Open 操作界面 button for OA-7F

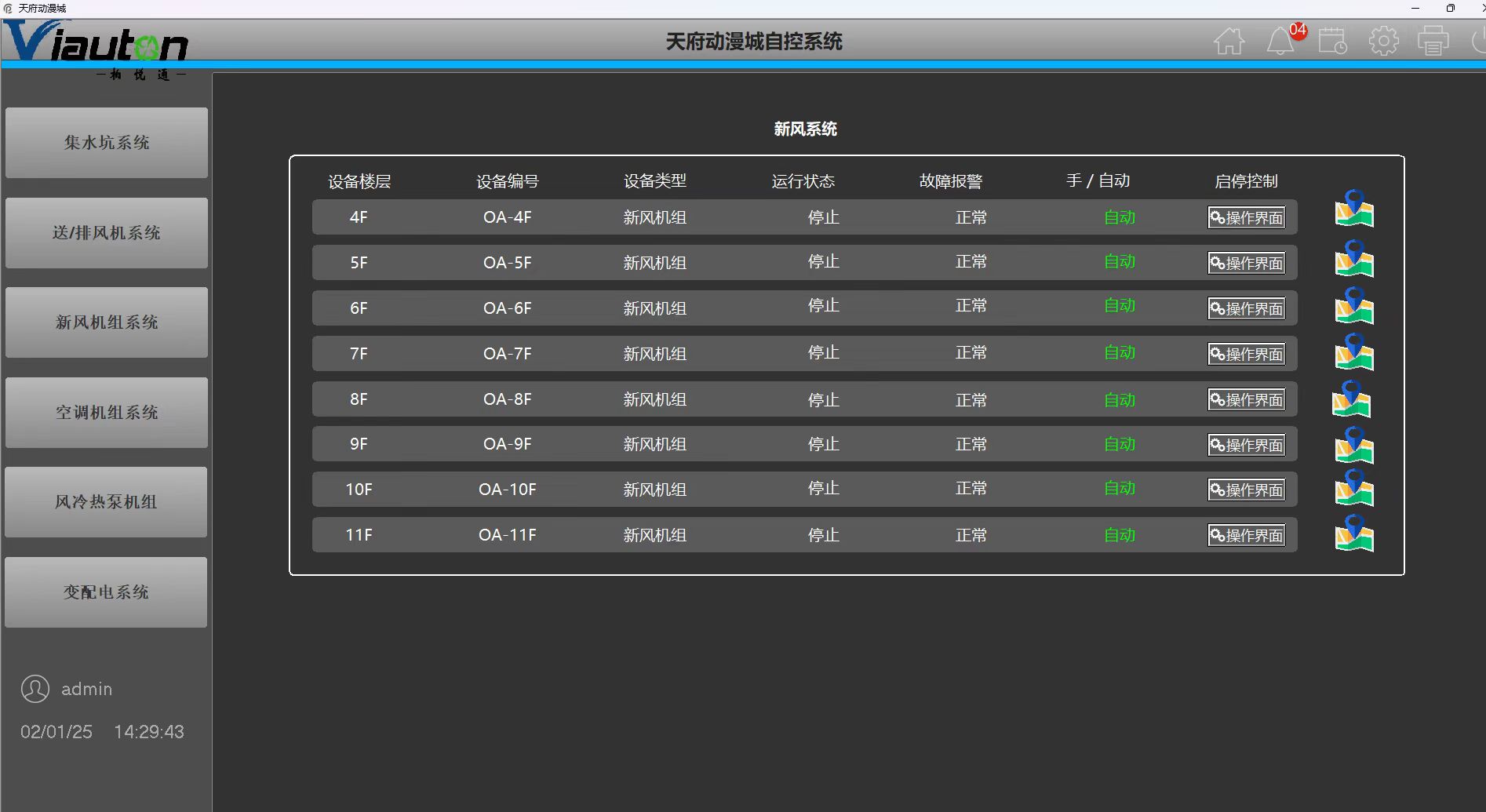[1247, 354]
